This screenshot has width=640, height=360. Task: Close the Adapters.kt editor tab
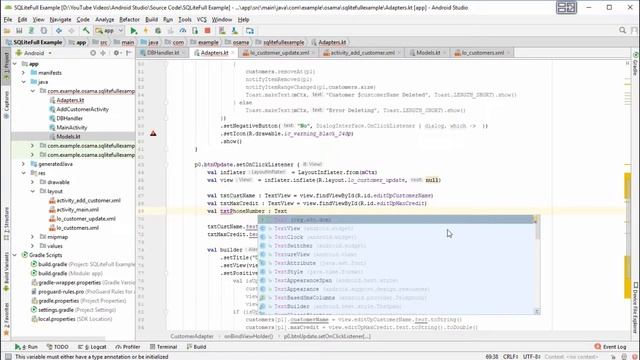[233, 53]
